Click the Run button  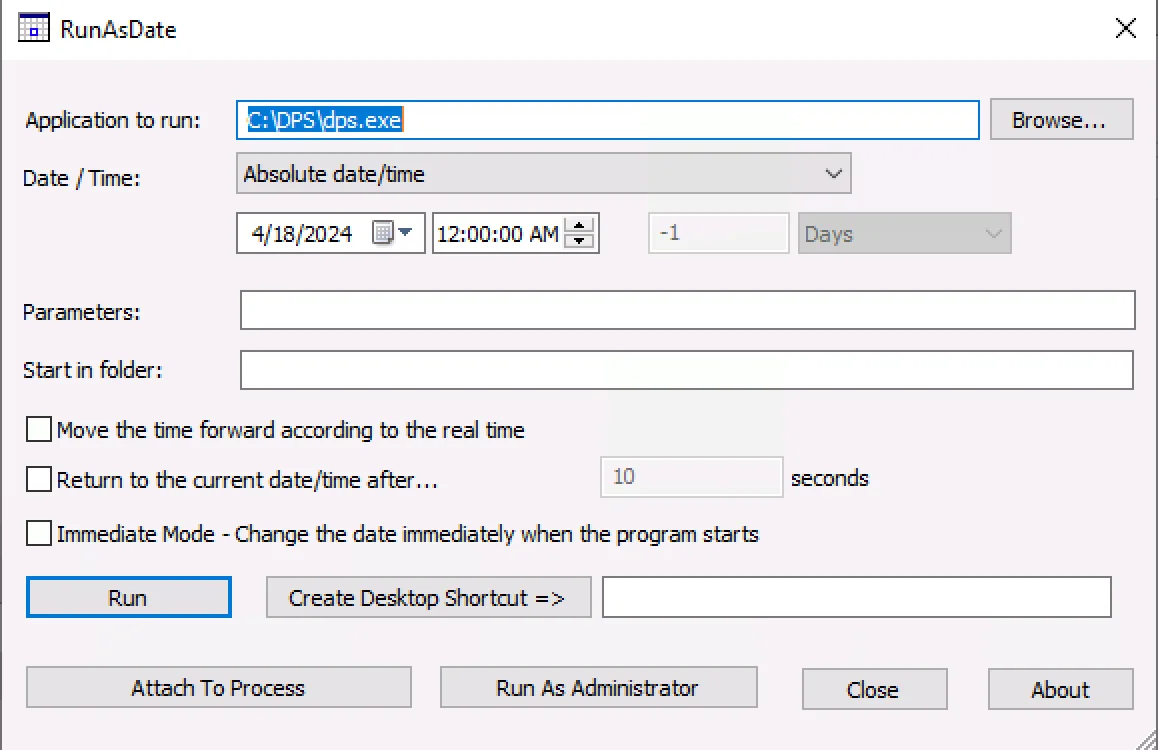[129, 597]
